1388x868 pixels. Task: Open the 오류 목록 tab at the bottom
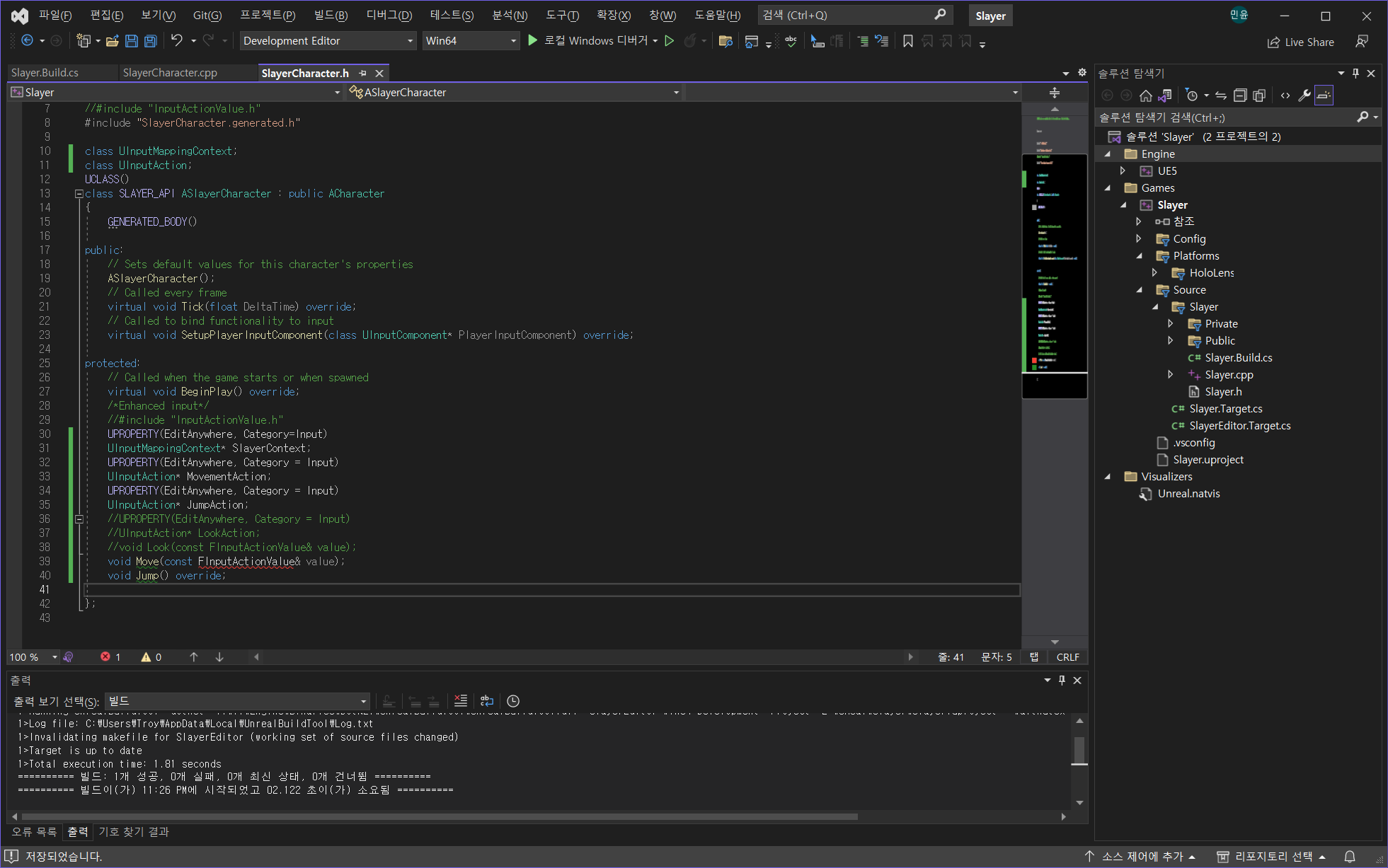pos(34,832)
